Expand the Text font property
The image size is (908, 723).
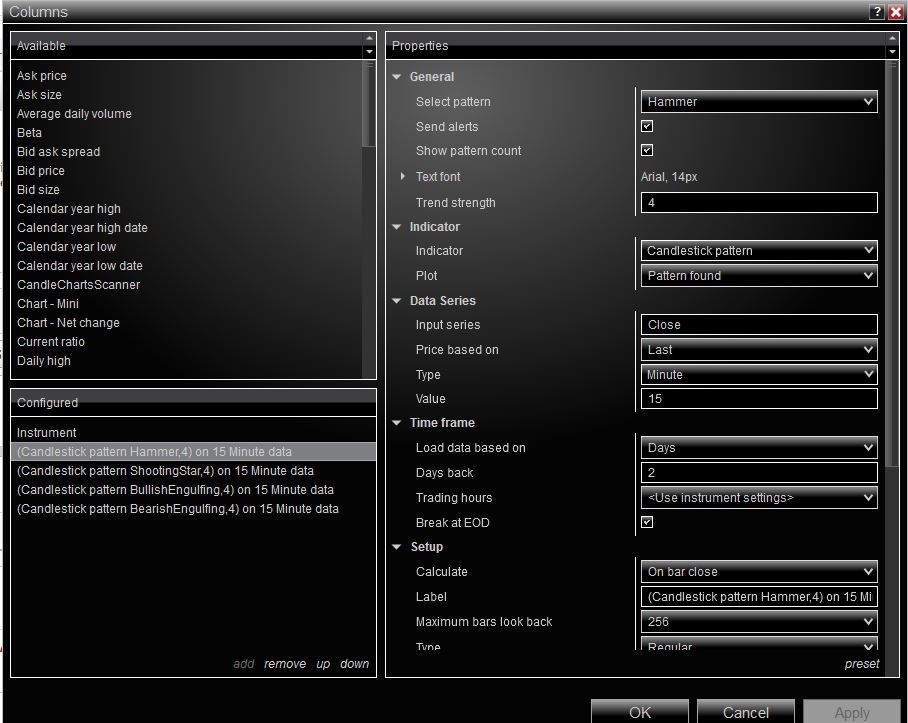tap(402, 176)
